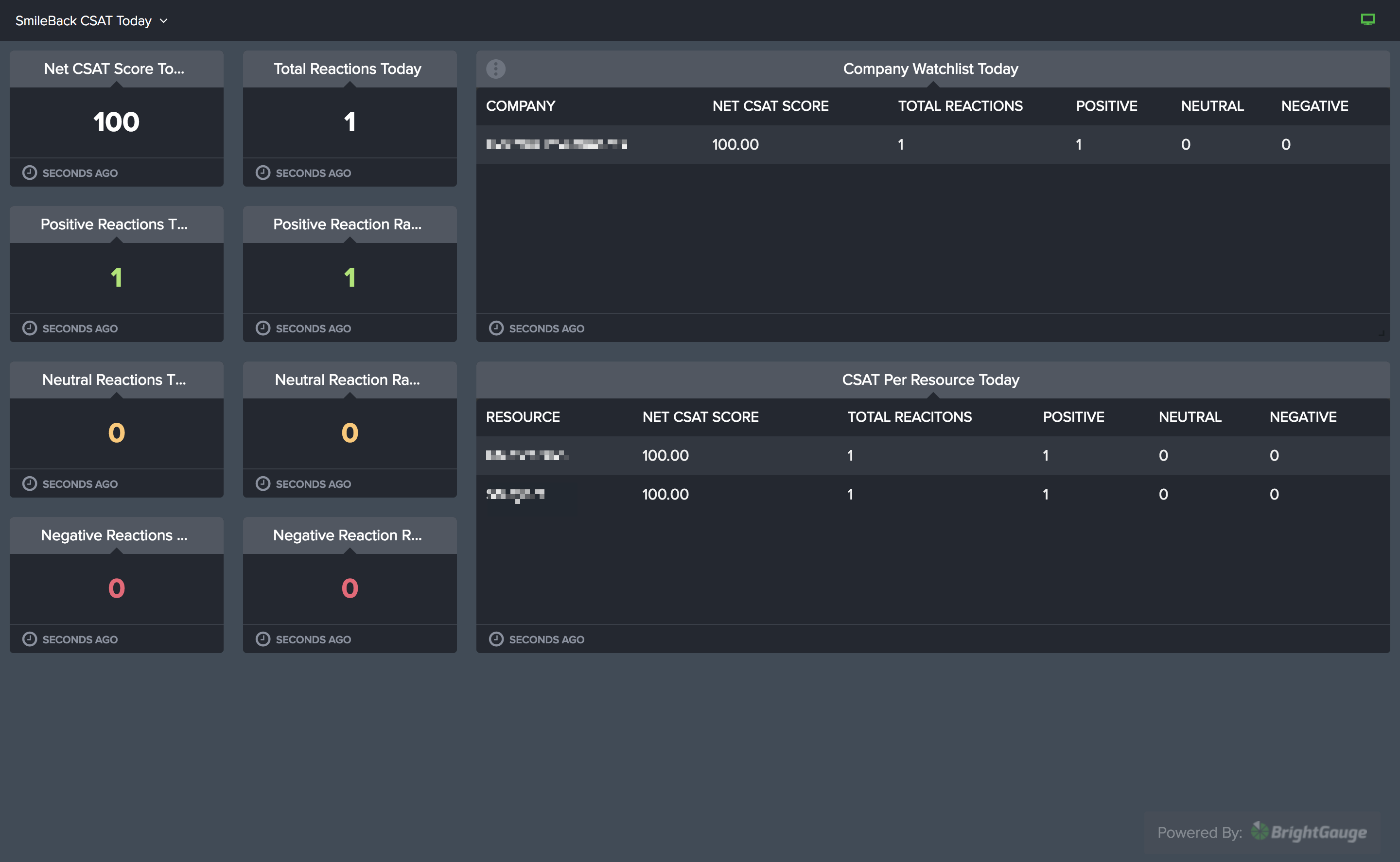Click the red Negative Reaction R... value

pos(350,589)
